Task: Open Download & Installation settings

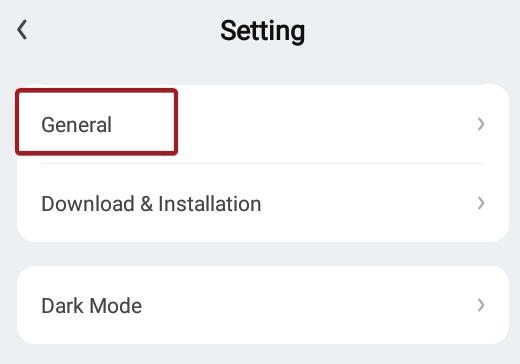Action: point(263,203)
